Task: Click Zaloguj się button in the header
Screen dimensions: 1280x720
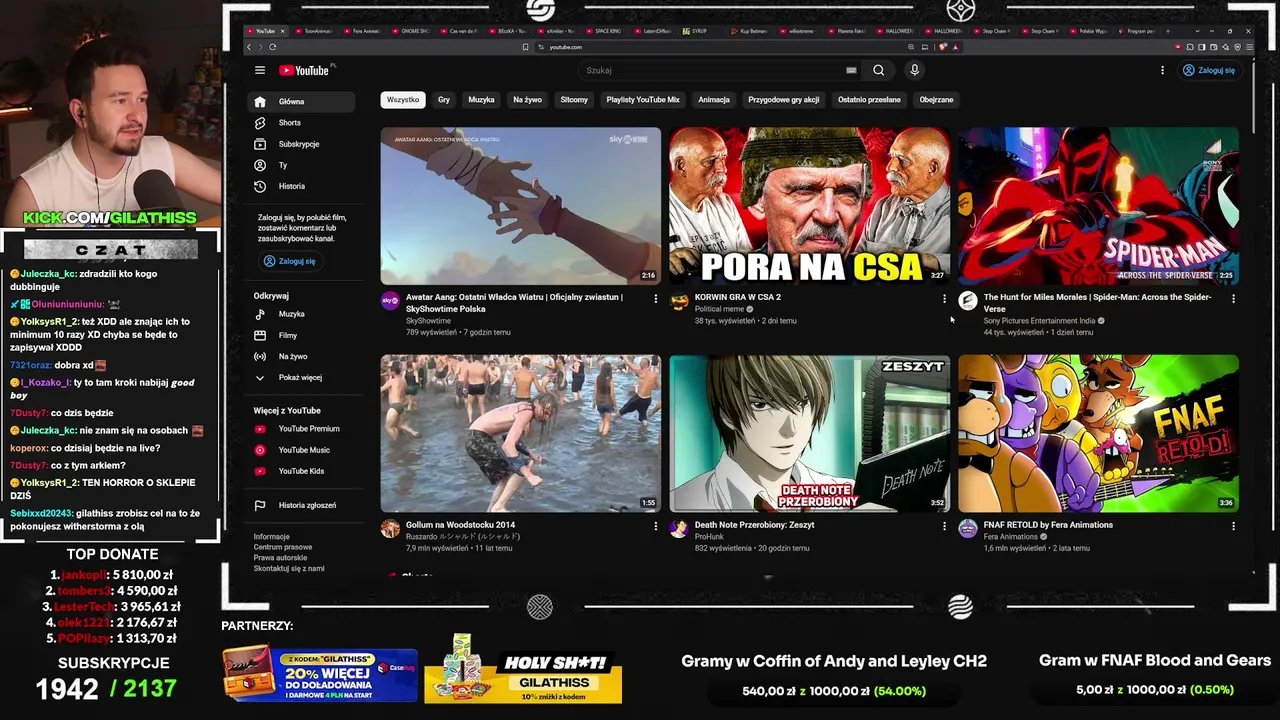Action: 1209,70
